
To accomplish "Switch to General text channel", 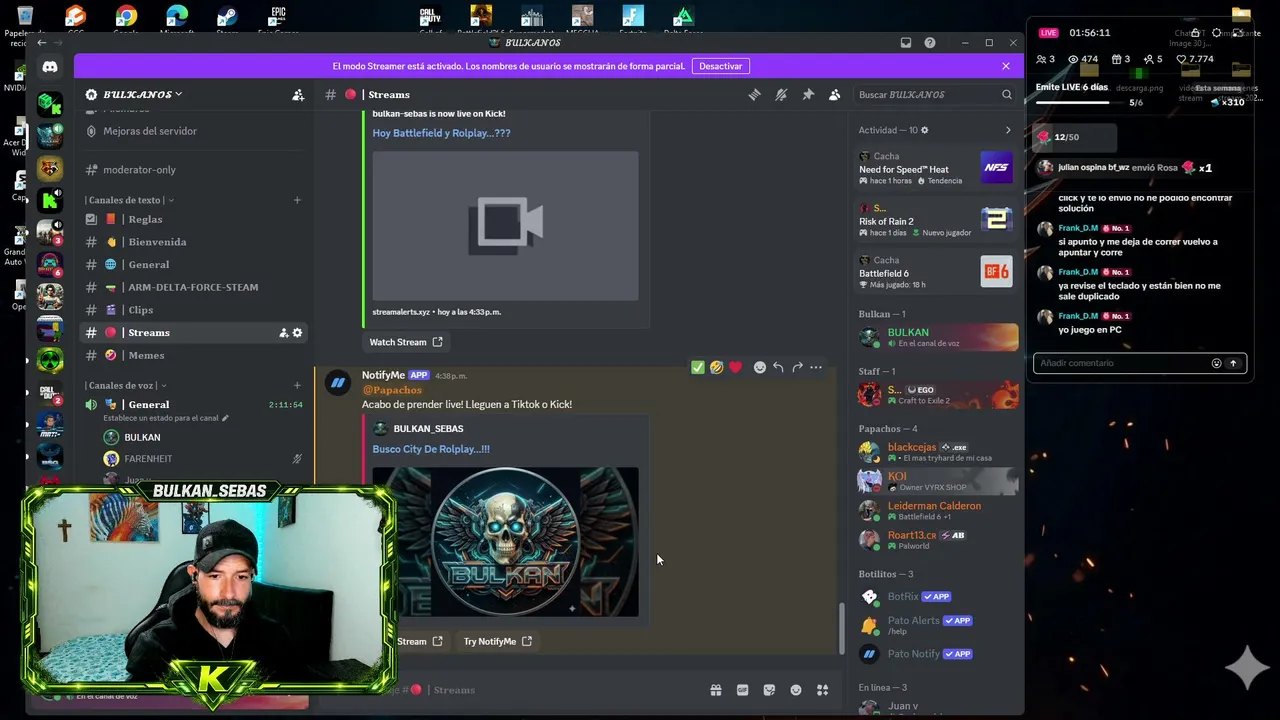I will 194,264.
